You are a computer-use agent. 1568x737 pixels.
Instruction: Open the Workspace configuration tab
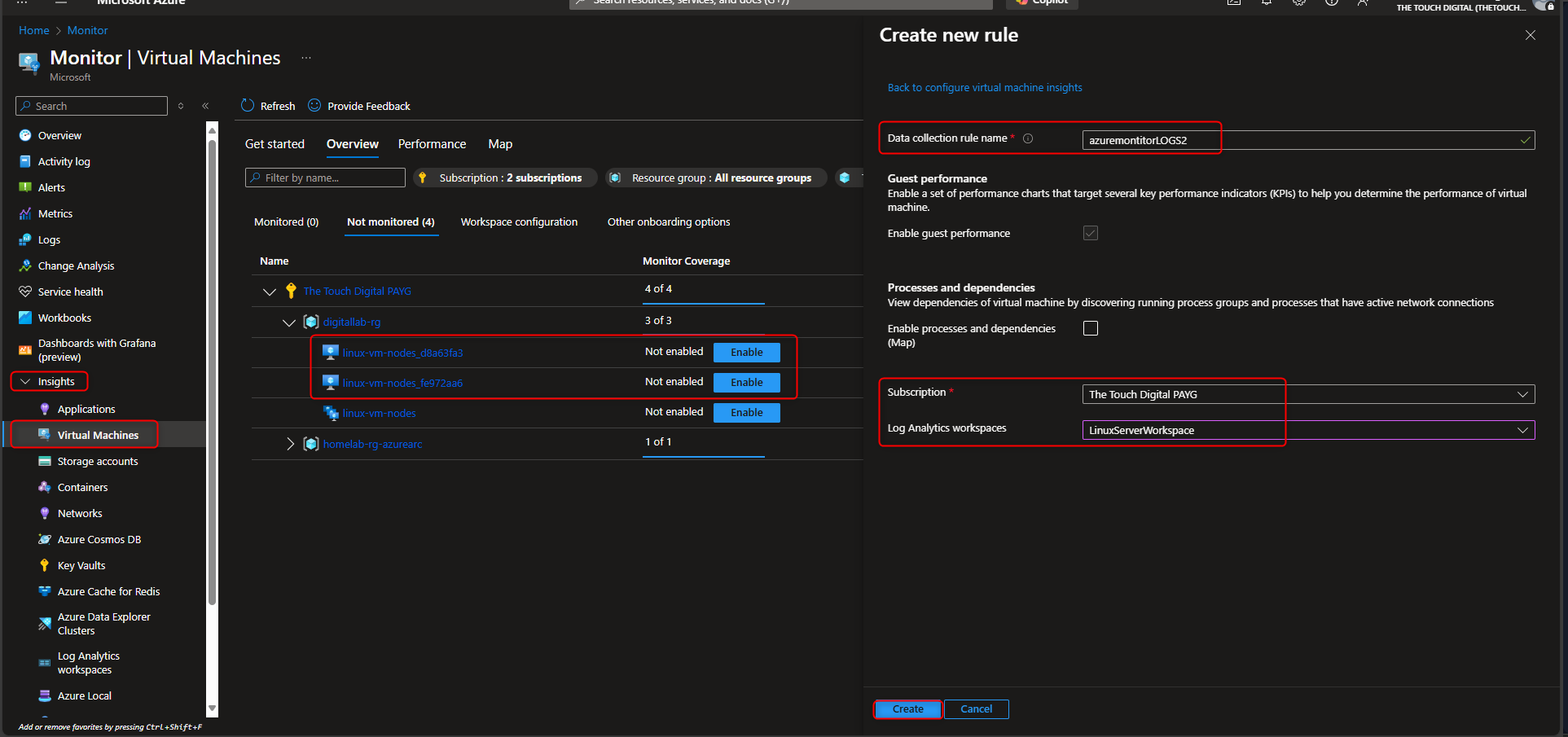[x=519, y=222]
